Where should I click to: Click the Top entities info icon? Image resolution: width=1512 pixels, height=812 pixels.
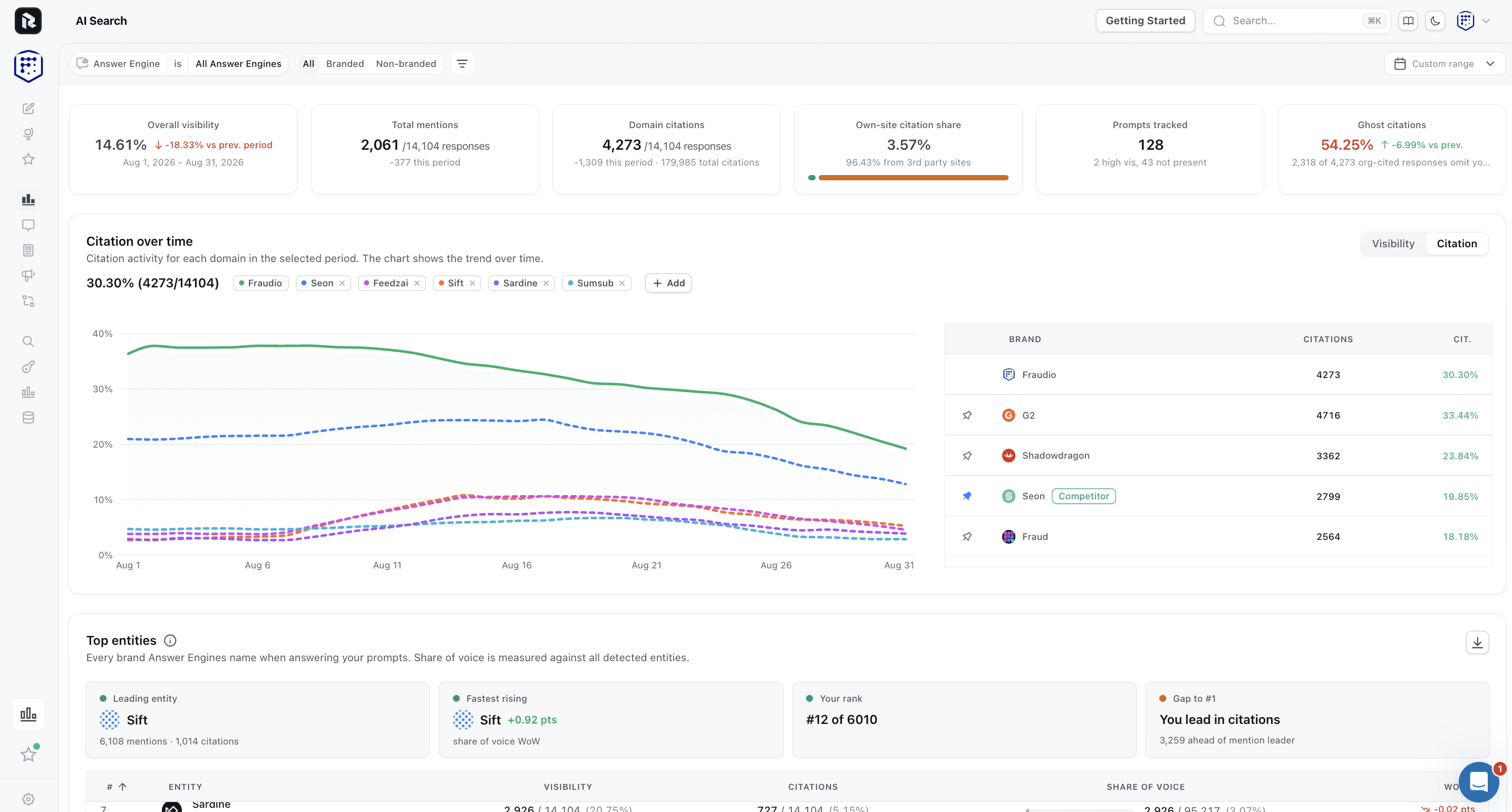[x=170, y=641]
